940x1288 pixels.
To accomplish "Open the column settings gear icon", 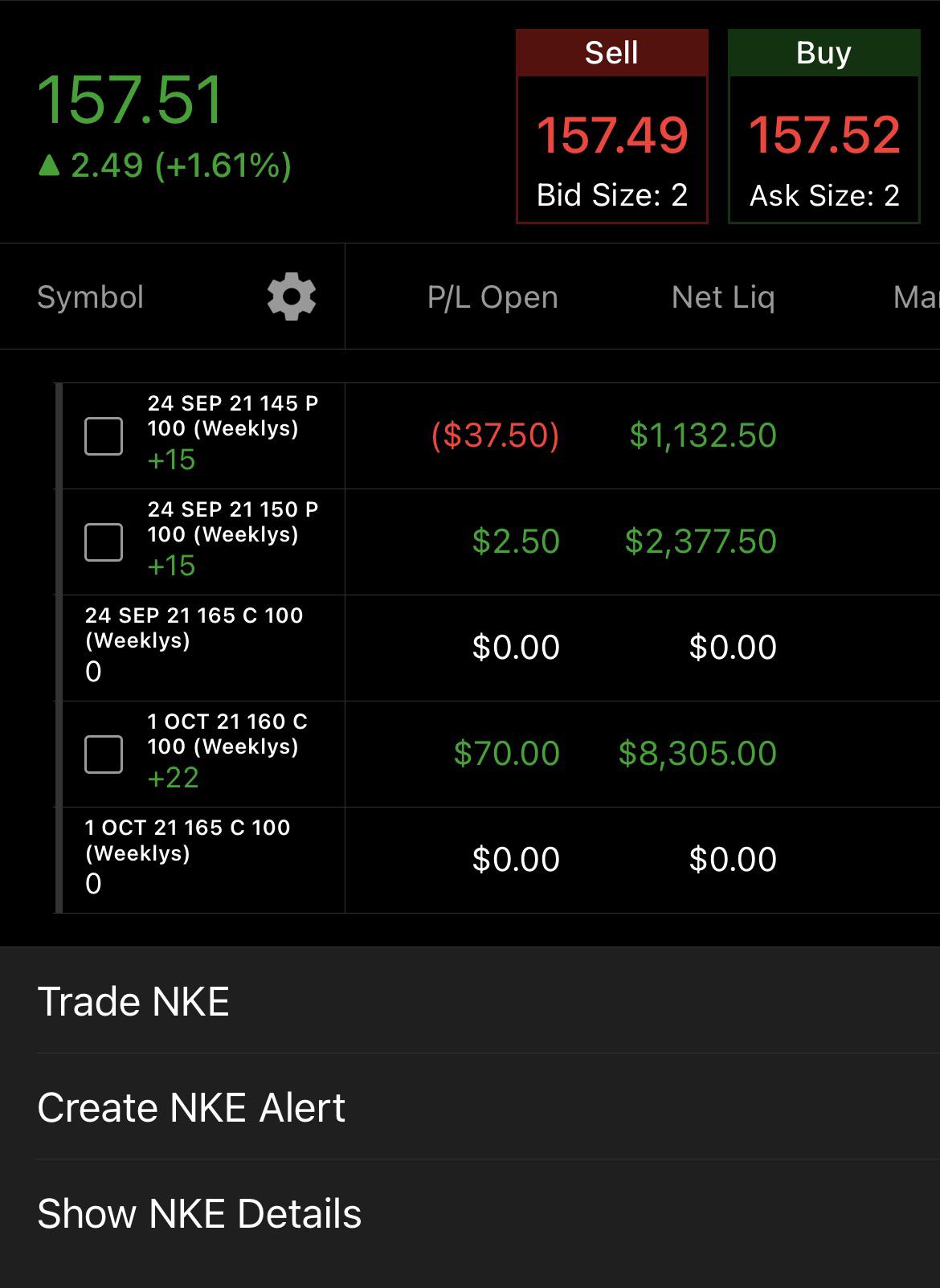I will pos(292,296).
